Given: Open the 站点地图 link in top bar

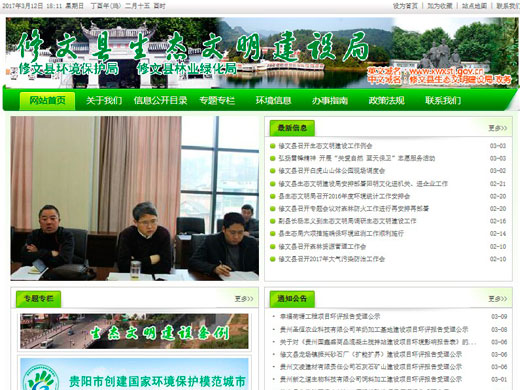Looking at the screenshot, I should (474, 6).
